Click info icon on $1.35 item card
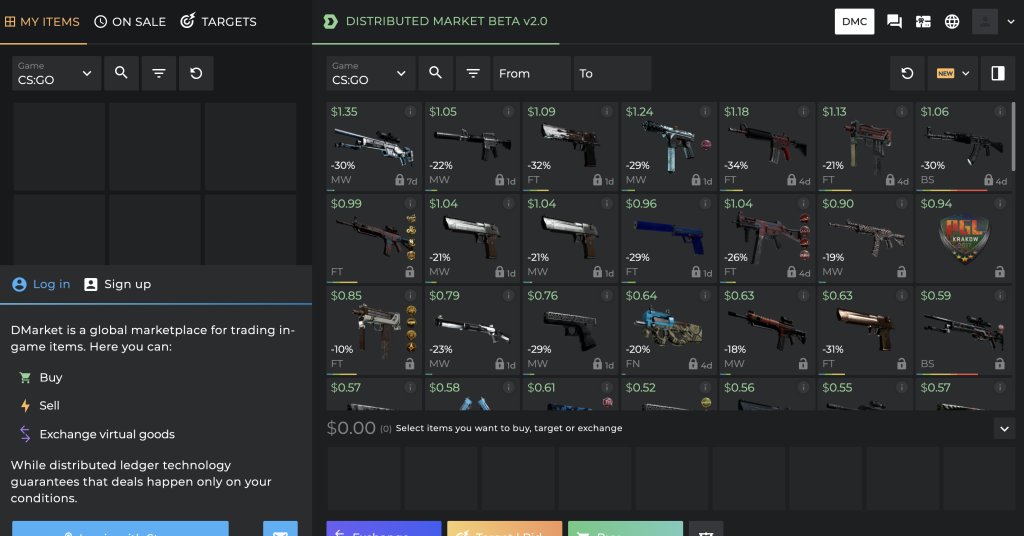 [410, 112]
